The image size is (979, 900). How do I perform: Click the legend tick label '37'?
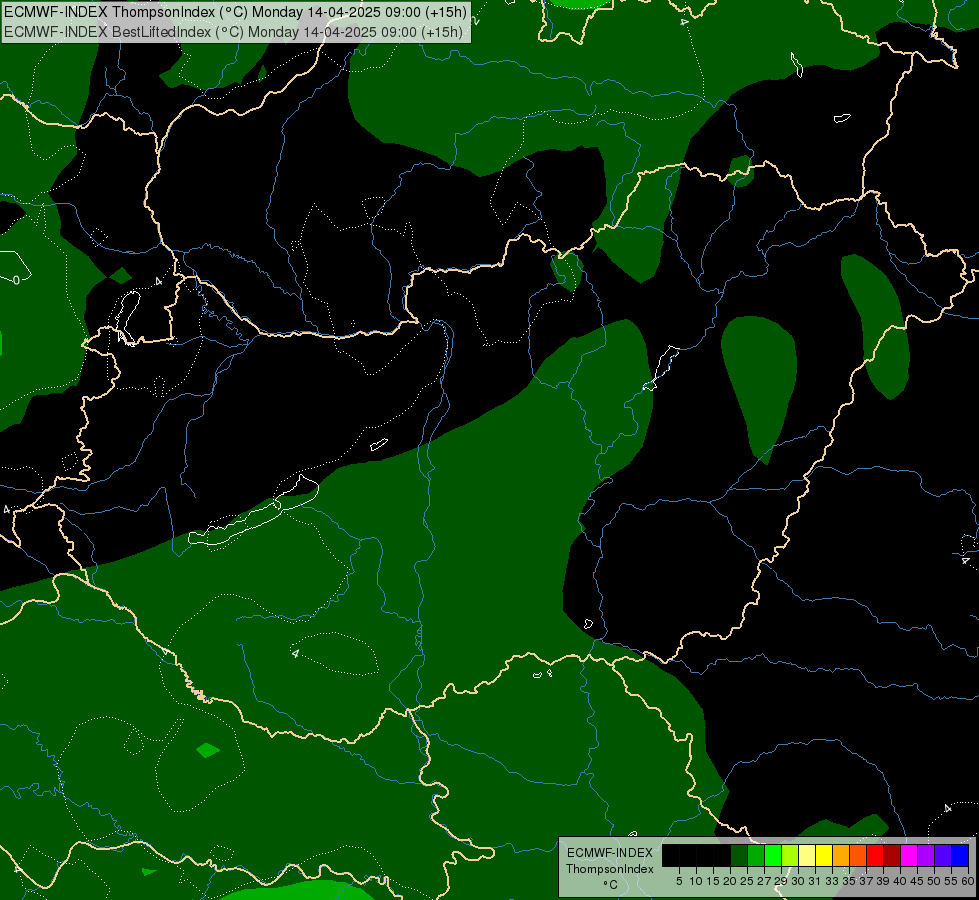coord(866,881)
